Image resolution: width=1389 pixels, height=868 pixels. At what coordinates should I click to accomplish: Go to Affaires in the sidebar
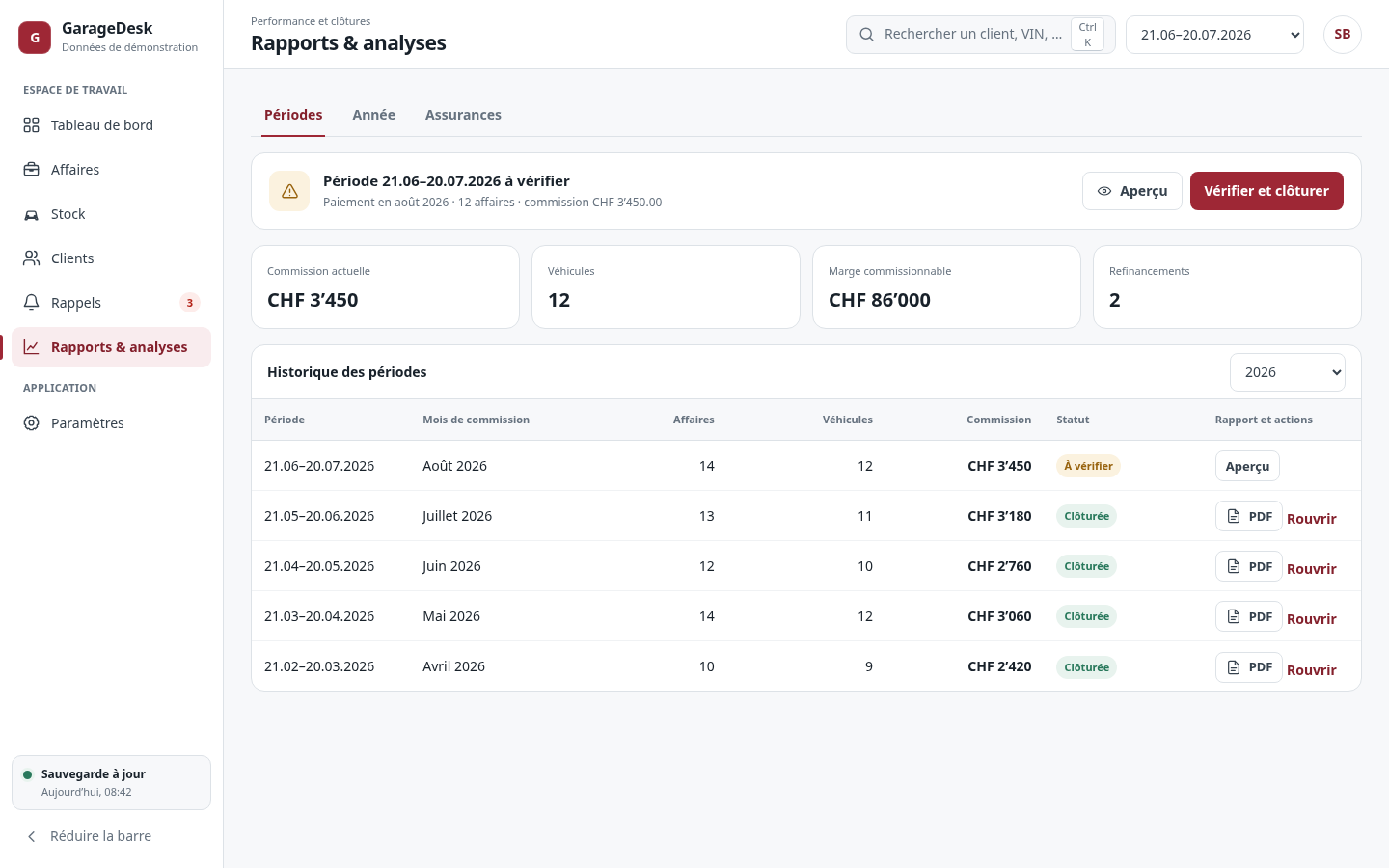coord(111,170)
